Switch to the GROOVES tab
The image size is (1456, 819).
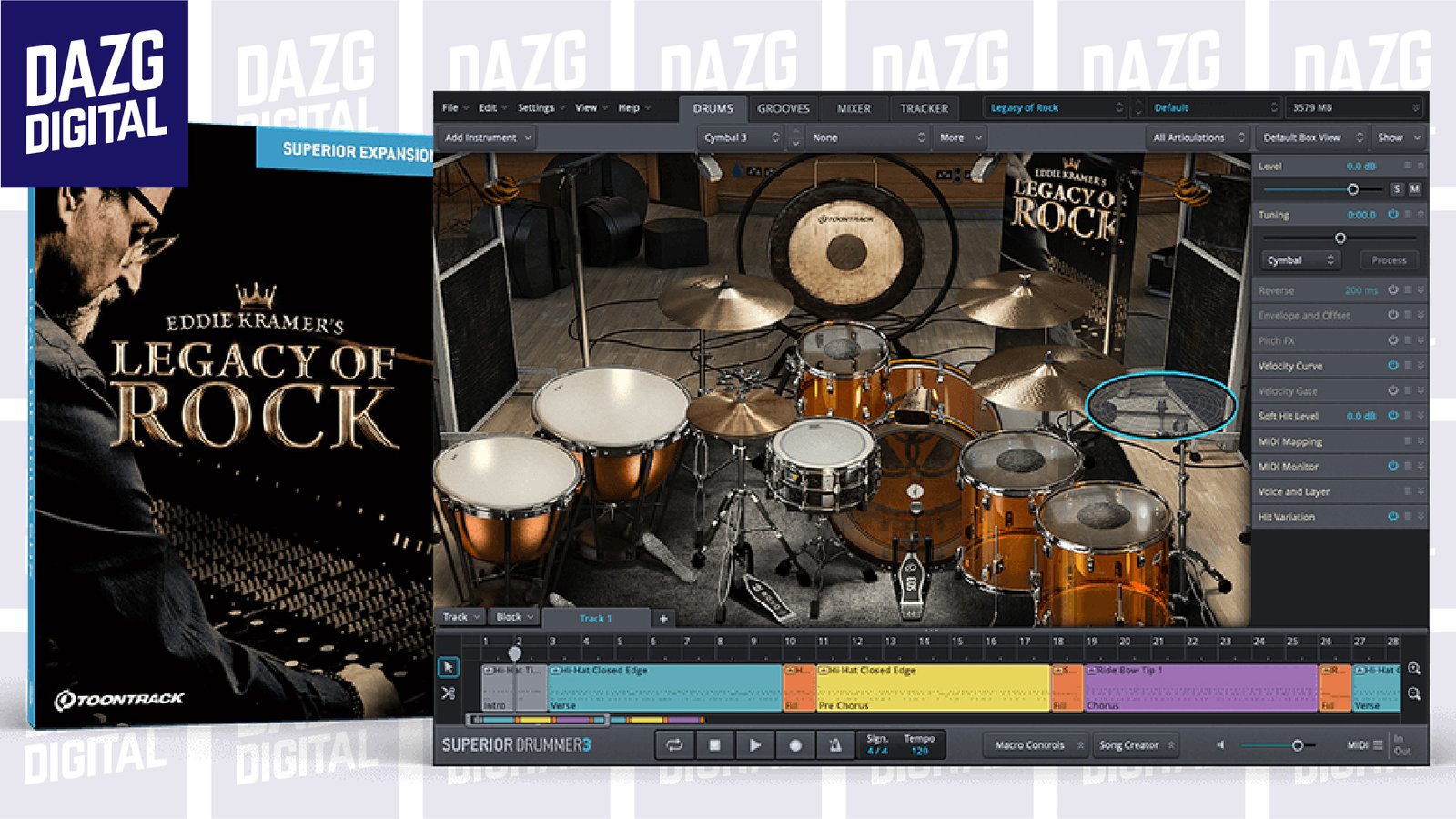(783, 108)
